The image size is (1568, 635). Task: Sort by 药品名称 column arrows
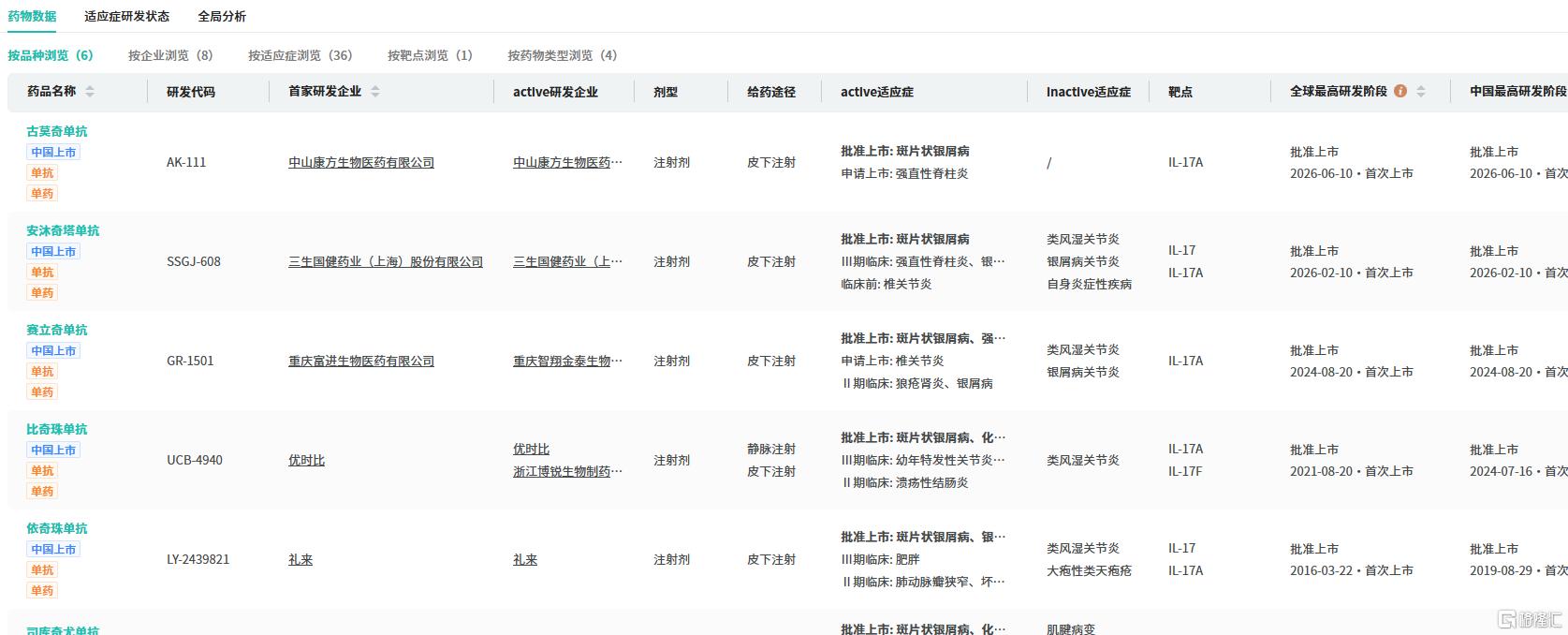(90, 92)
